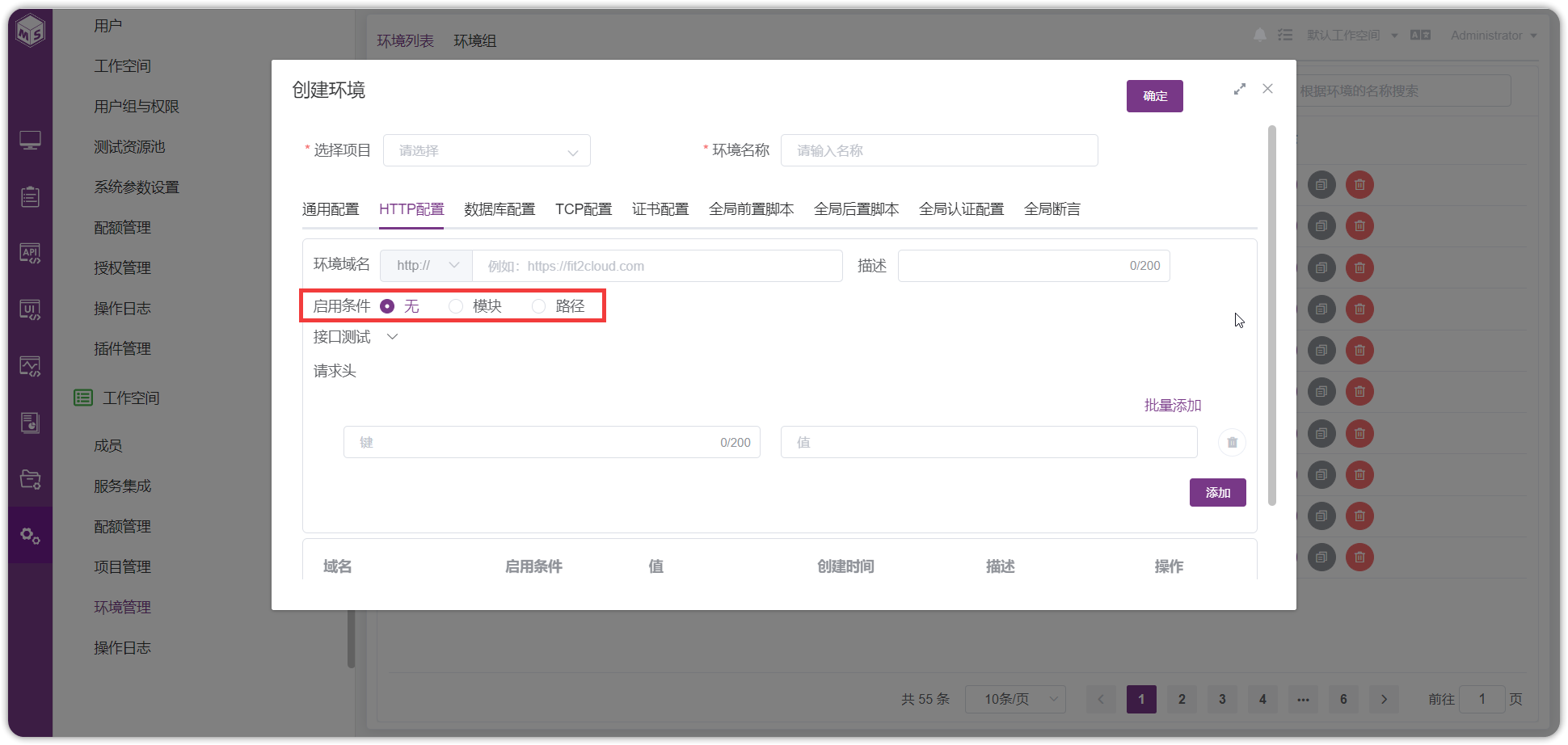The width and height of the screenshot is (1568, 745).
Task: Click the notification bell icon
Action: click(x=1259, y=35)
